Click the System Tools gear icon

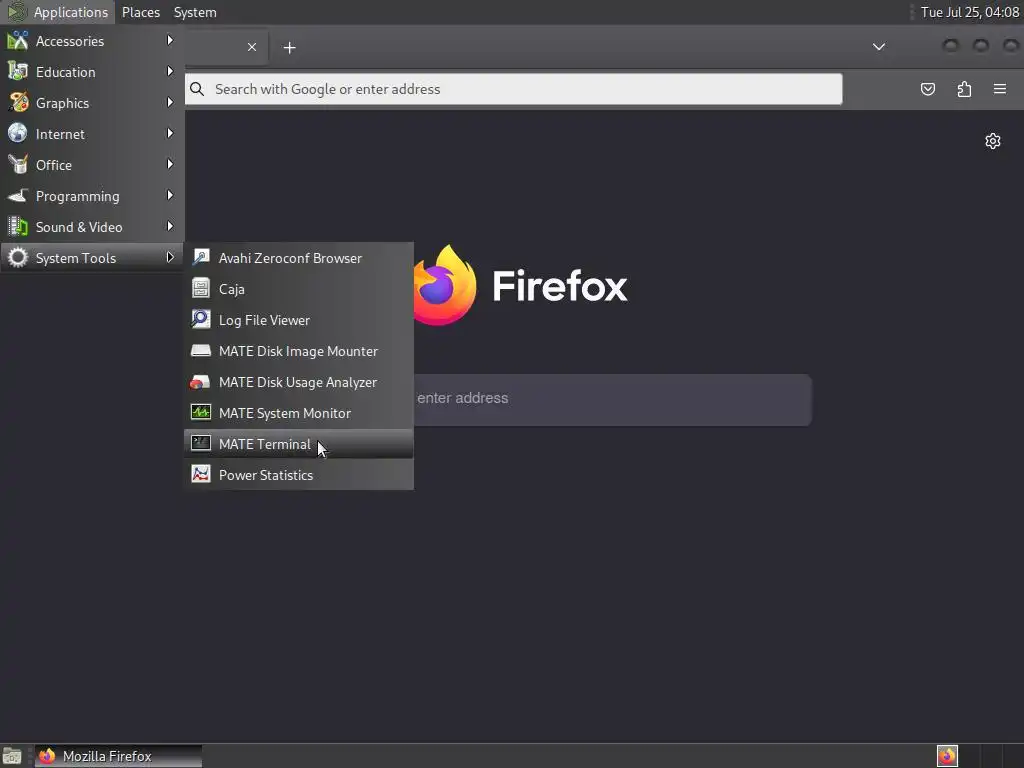[x=18, y=257]
